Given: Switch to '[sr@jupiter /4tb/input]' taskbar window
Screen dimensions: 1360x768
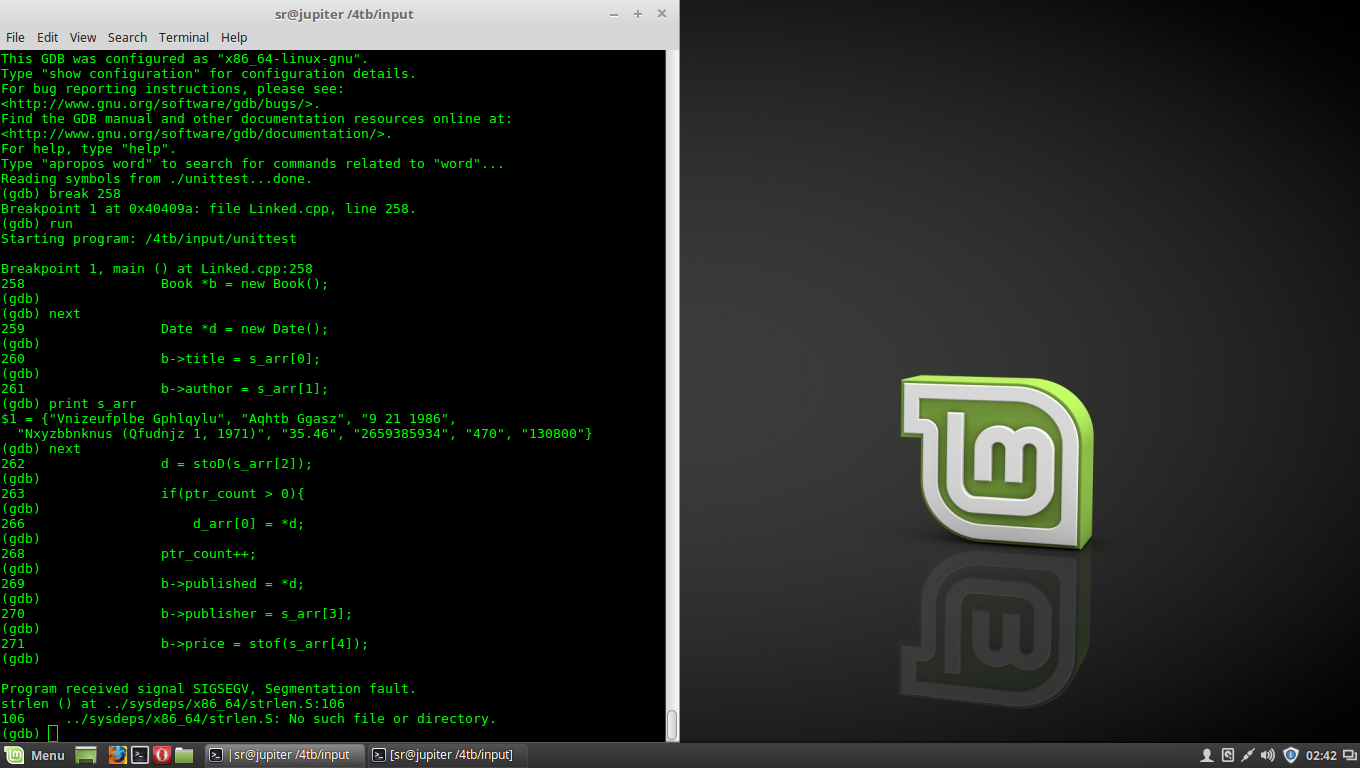Looking at the screenshot, I should 445,755.
